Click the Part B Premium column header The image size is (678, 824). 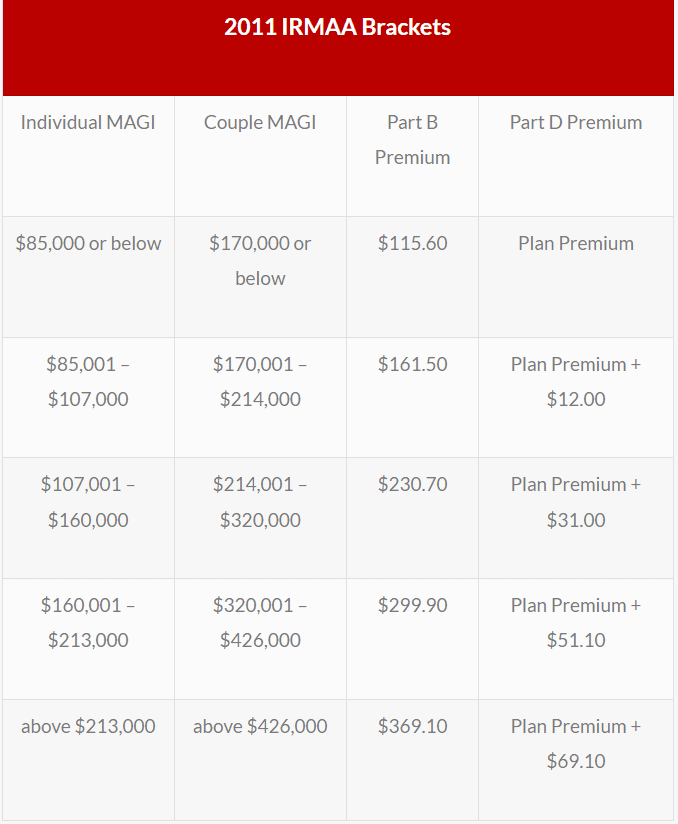pos(412,140)
